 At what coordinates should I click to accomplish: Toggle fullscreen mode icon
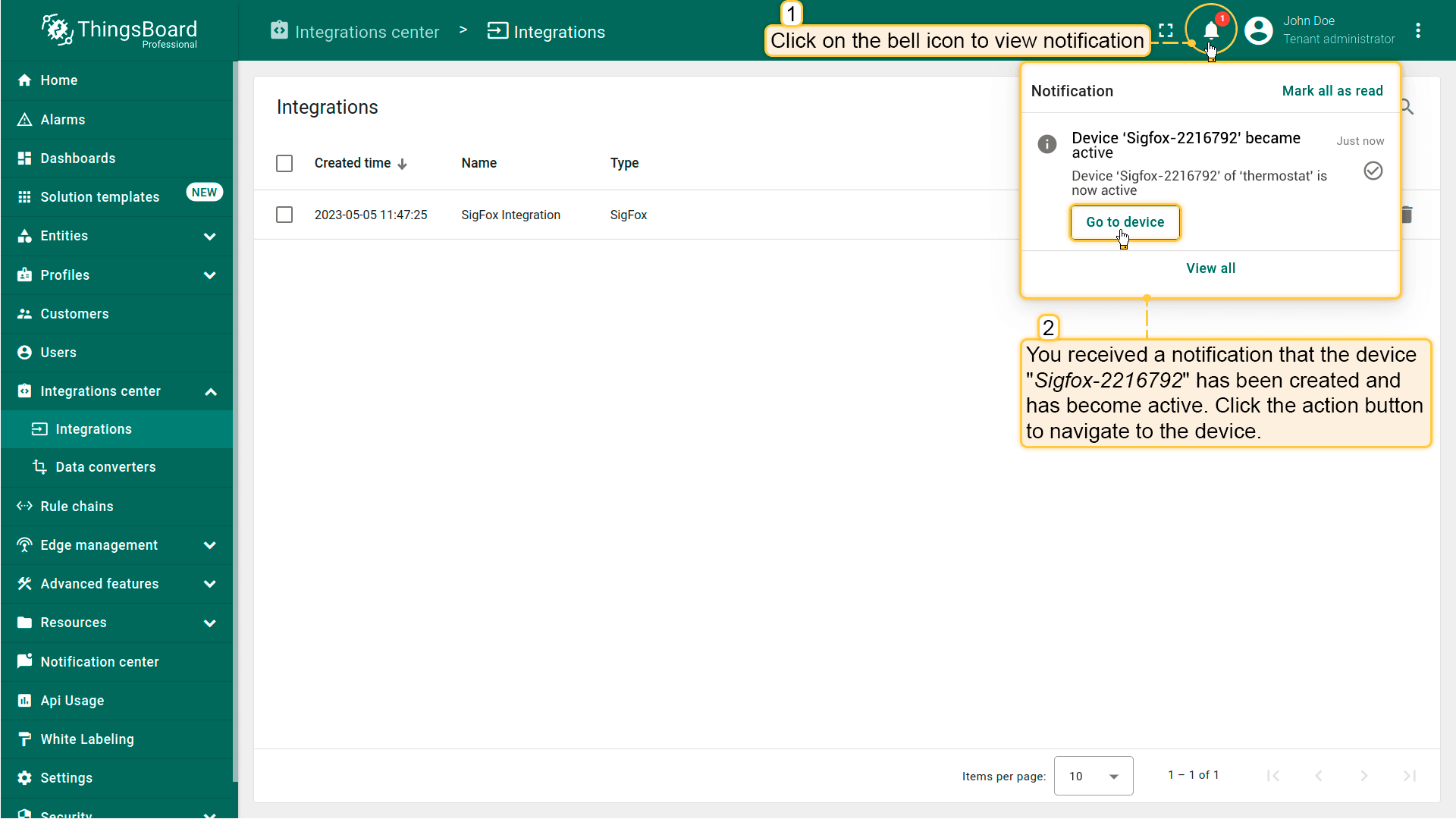[1166, 30]
